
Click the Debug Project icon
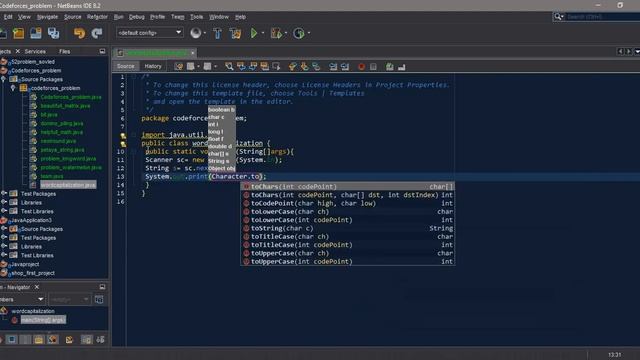[x=276, y=33]
